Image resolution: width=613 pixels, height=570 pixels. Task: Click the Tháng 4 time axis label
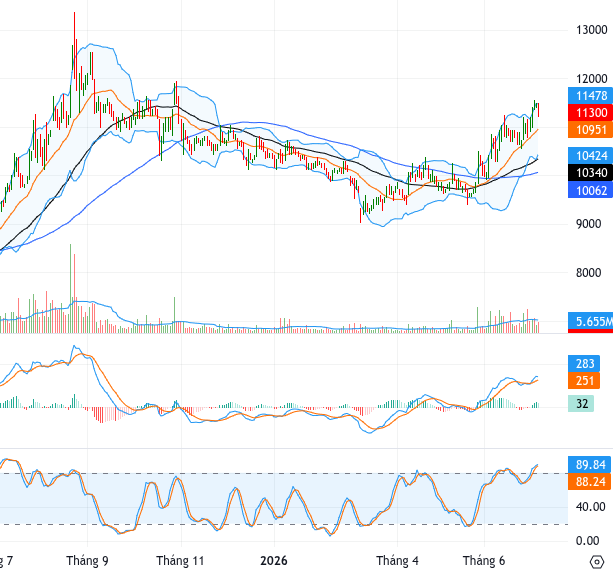click(x=397, y=561)
